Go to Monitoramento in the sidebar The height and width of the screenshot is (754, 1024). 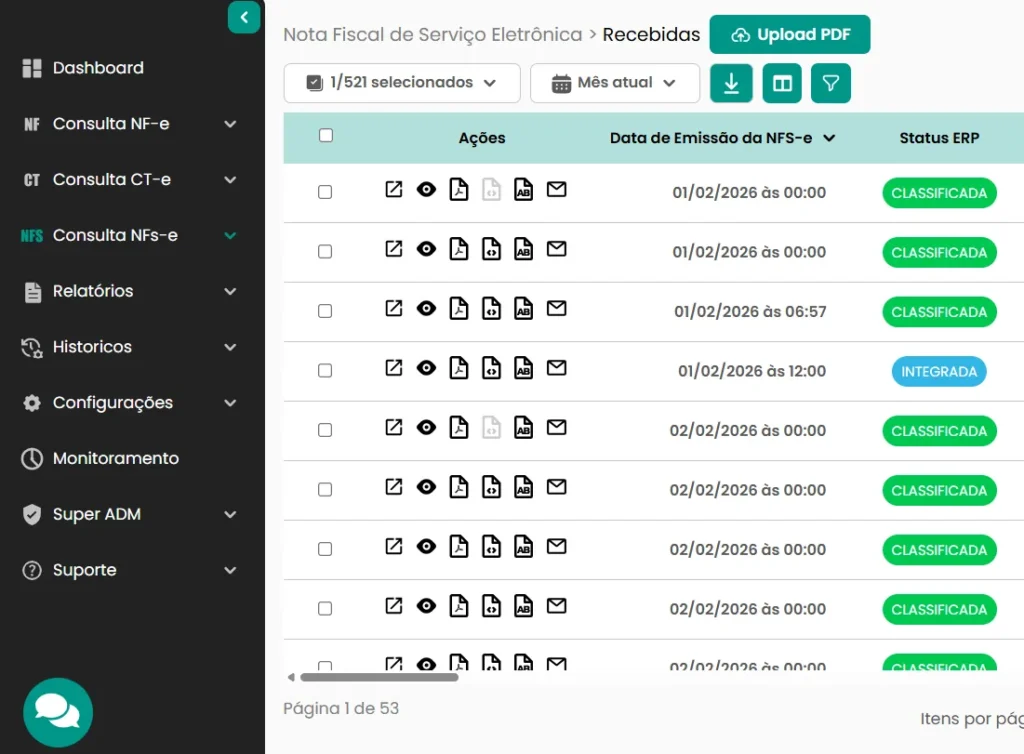tap(115, 458)
